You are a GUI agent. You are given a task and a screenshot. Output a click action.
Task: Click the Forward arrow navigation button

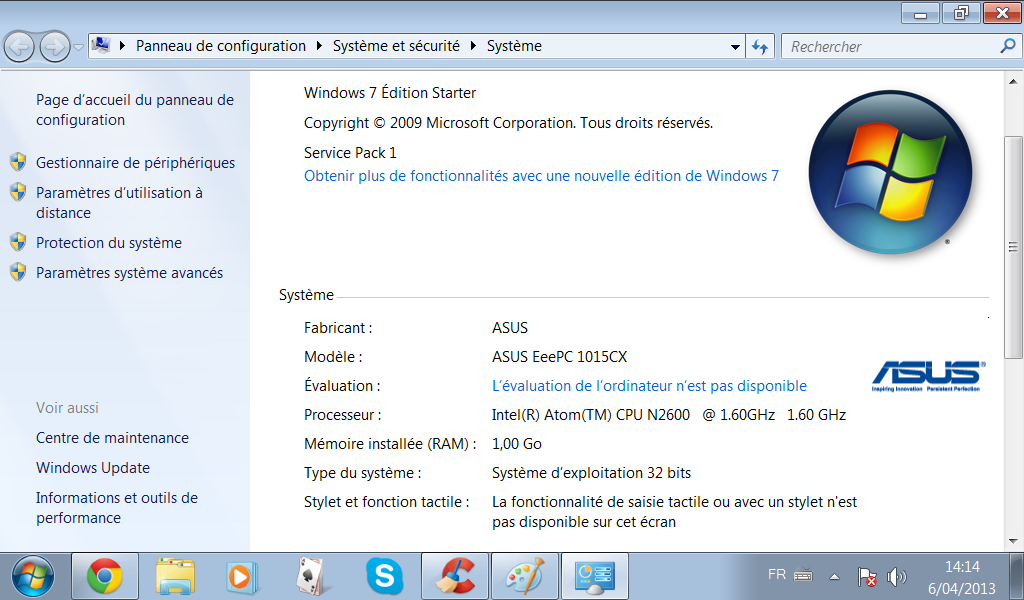pos(55,47)
